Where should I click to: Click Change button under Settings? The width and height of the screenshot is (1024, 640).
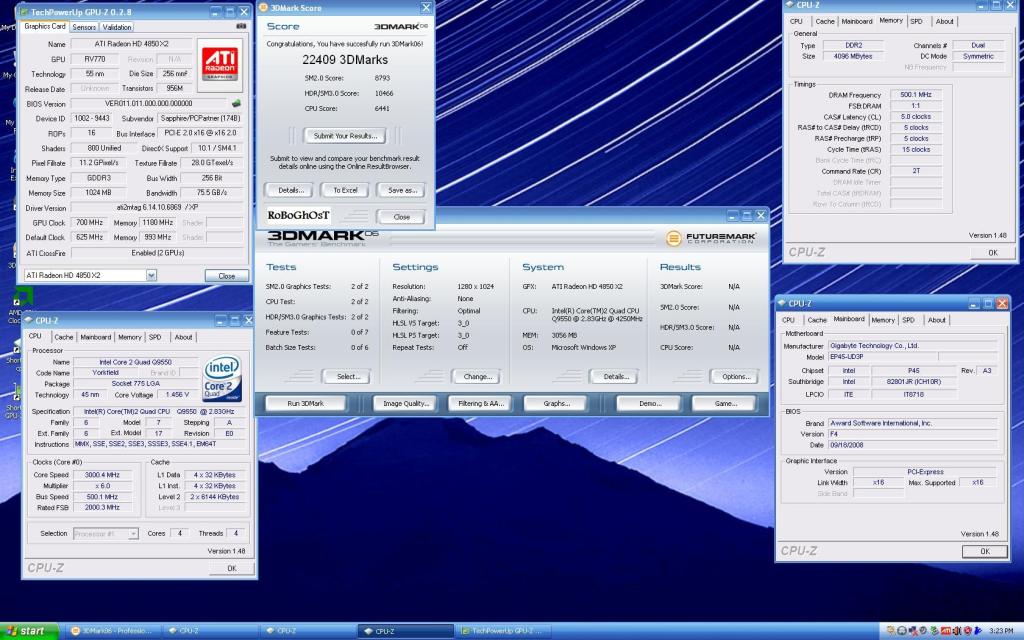point(477,376)
